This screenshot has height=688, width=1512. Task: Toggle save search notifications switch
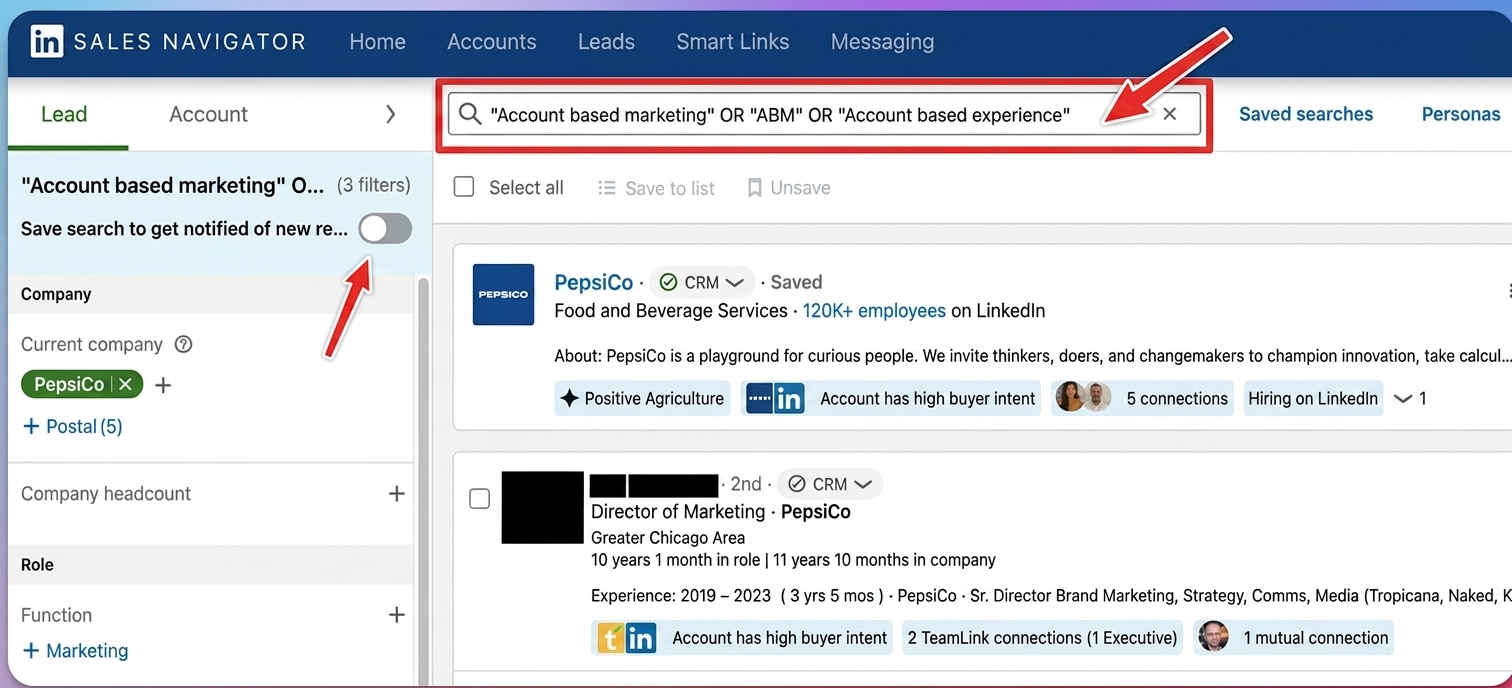(385, 229)
